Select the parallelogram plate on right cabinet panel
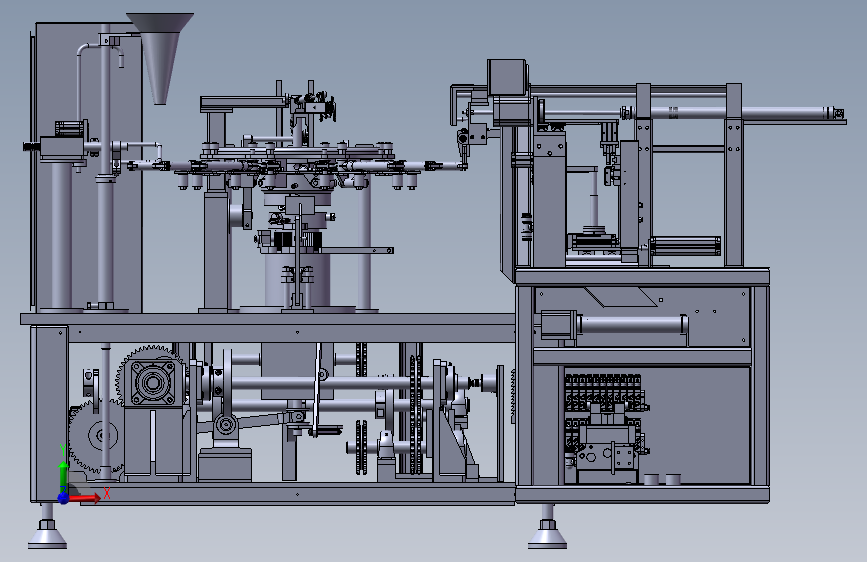The height and width of the screenshot is (562, 867). point(622,296)
